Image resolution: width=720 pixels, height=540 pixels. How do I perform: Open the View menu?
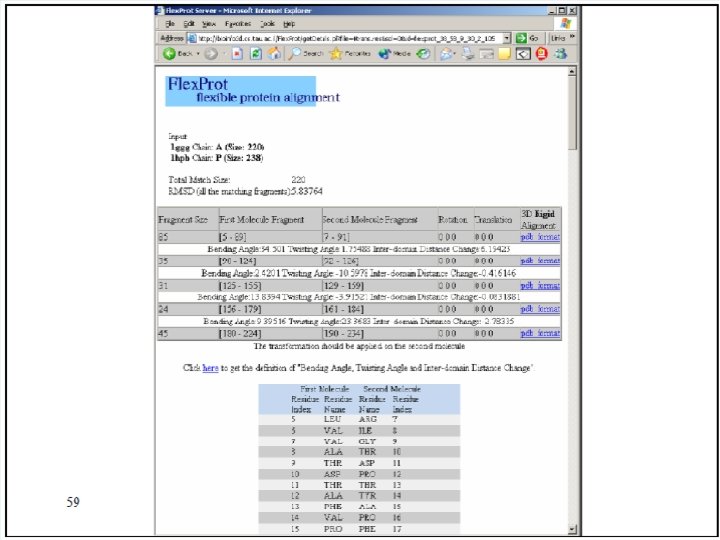tap(208, 24)
